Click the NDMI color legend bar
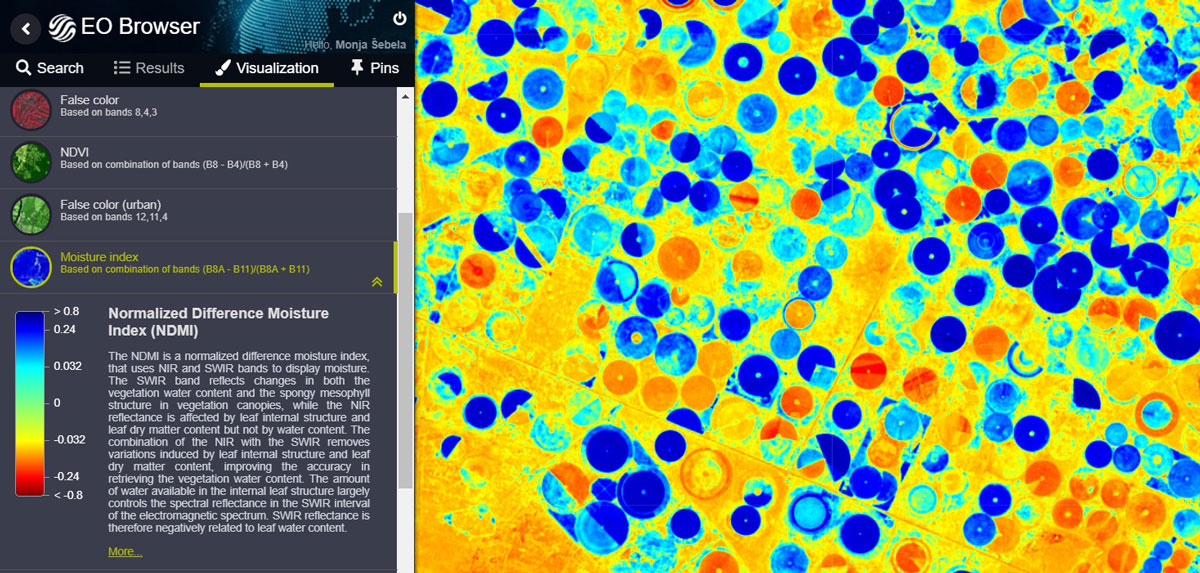The width and height of the screenshot is (1200, 573). pyautogui.click(x=30, y=403)
